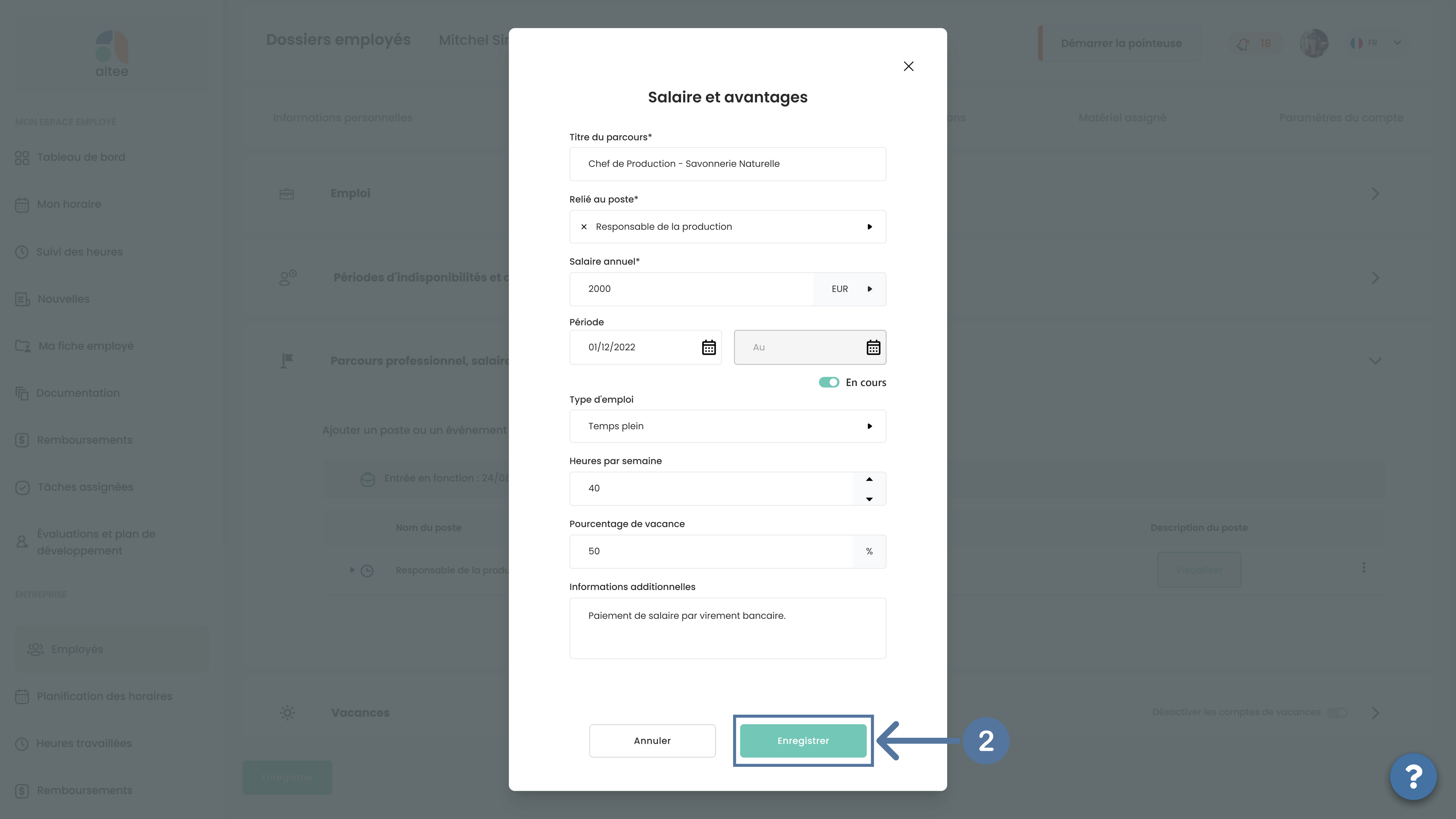1456x819 pixels.
Task: Collapse the Parcours professionnel section chevron
Action: click(x=1375, y=361)
